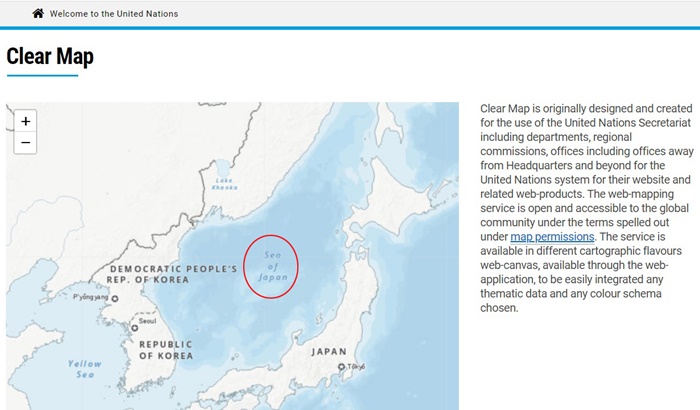The width and height of the screenshot is (700, 410).
Task: Select the Seoul city marker
Action: pos(134,328)
